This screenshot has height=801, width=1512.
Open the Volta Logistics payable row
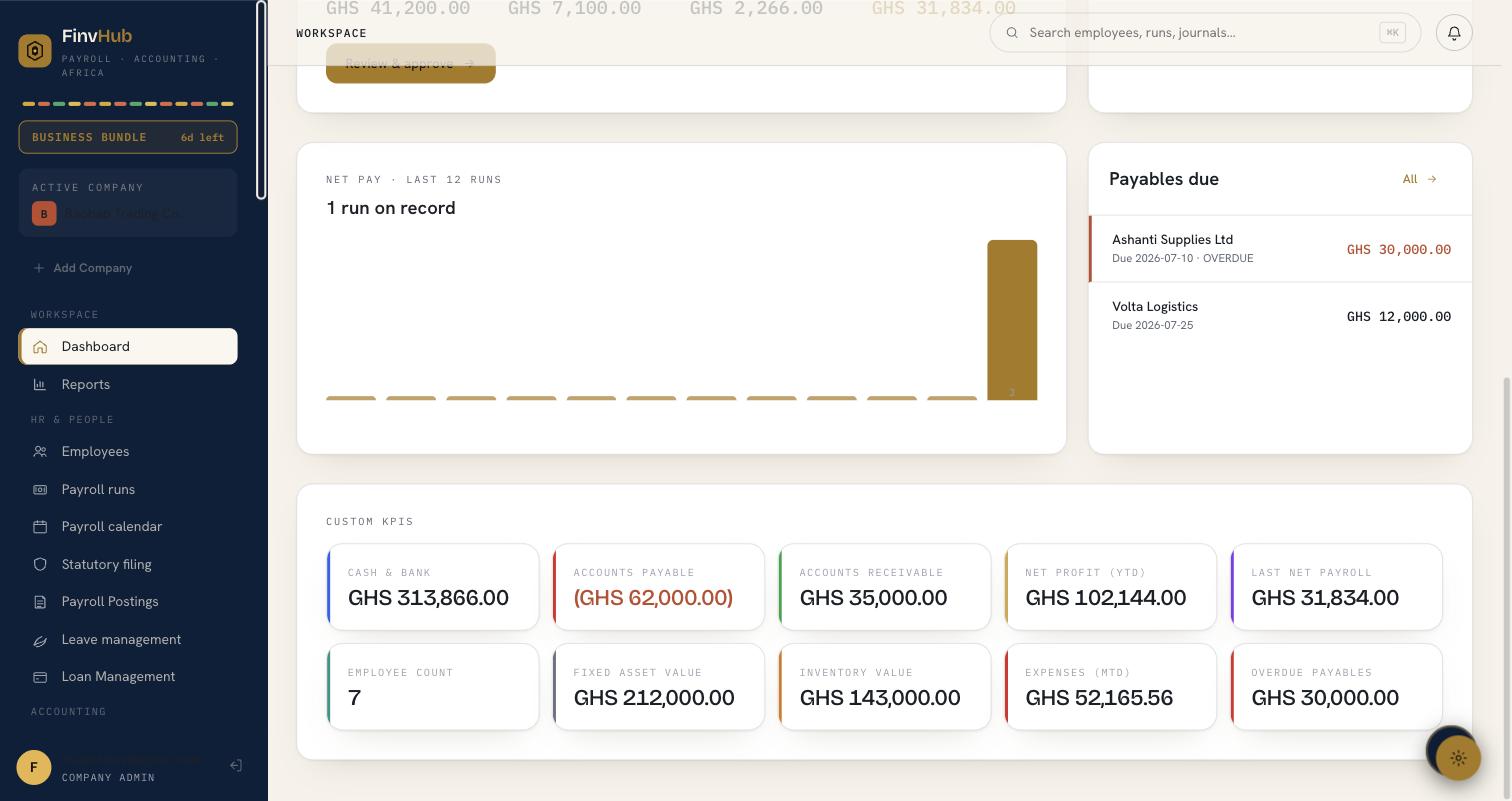[x=1280, y=316]
